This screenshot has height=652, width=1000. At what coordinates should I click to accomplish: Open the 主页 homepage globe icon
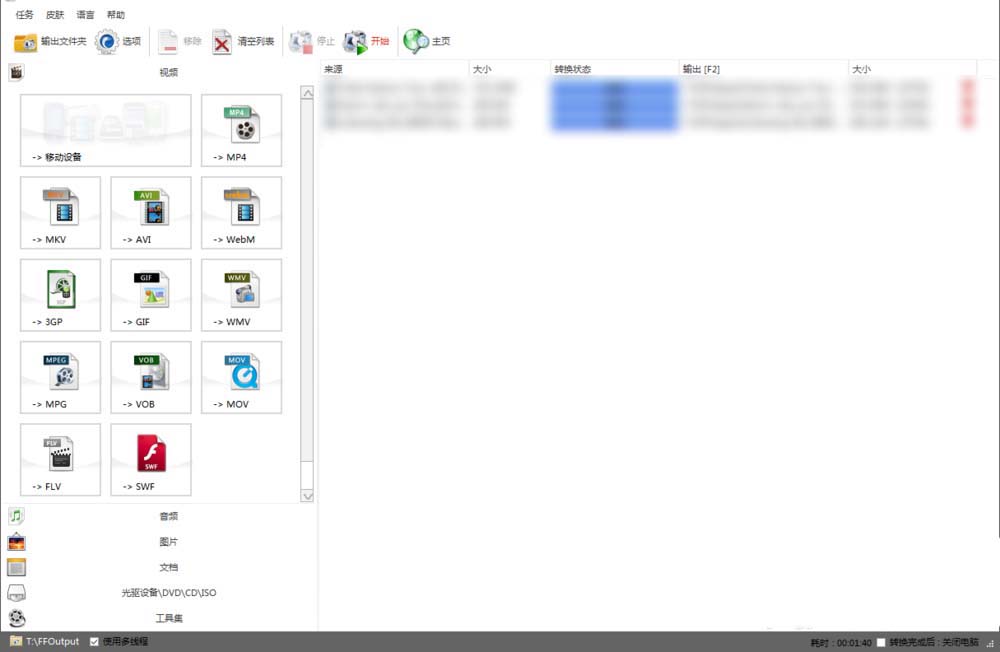[x=416, y=41]
